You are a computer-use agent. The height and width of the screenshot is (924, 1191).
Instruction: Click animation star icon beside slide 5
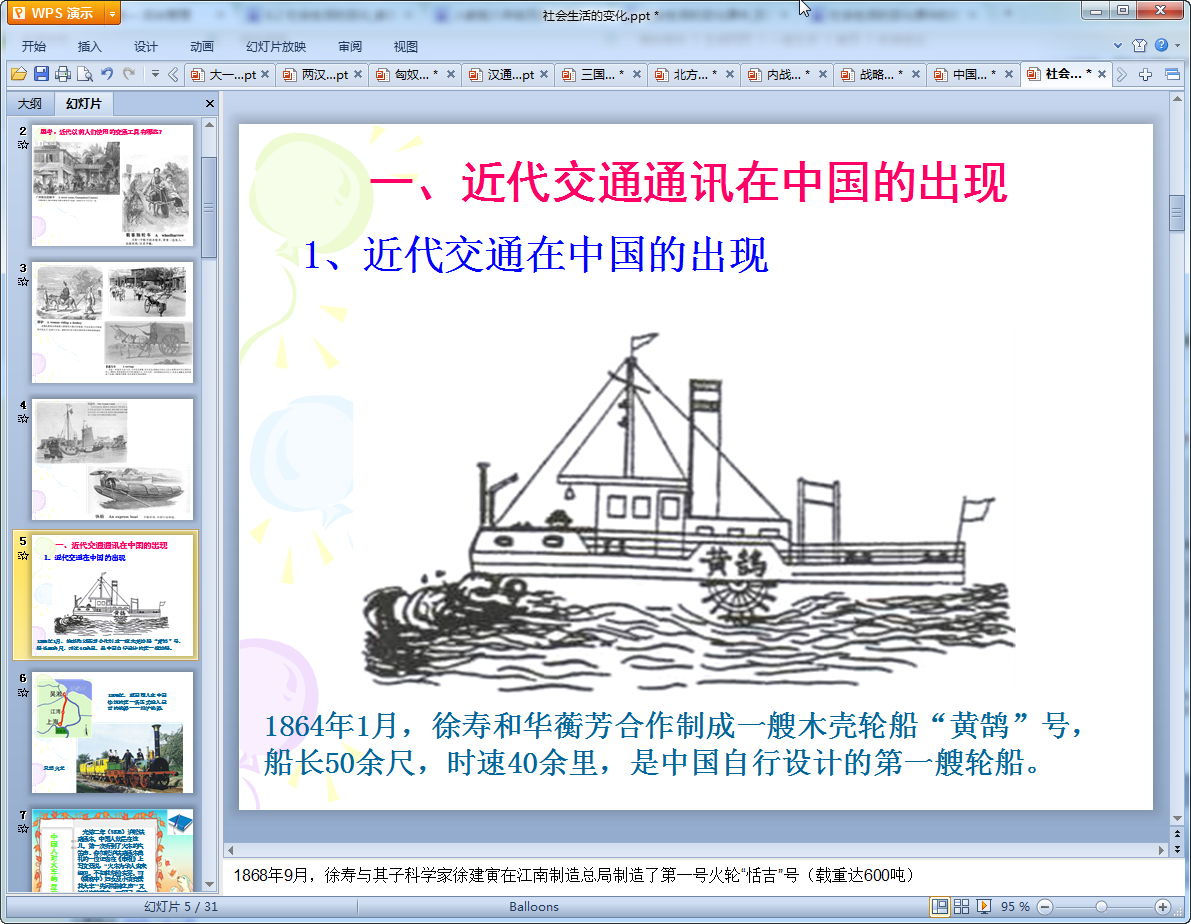[23, 555]
